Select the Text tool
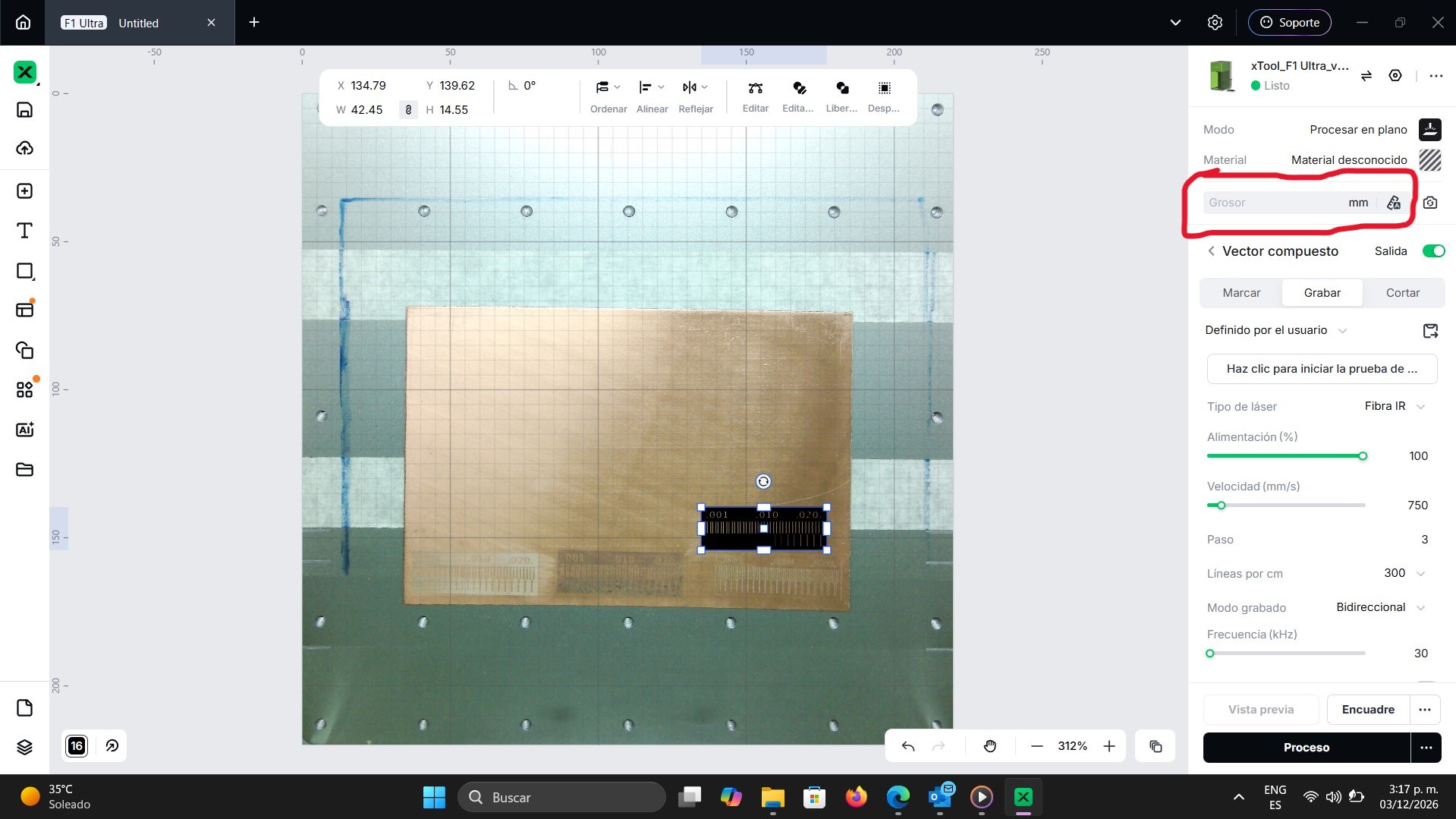 click(x=24, y=231)
